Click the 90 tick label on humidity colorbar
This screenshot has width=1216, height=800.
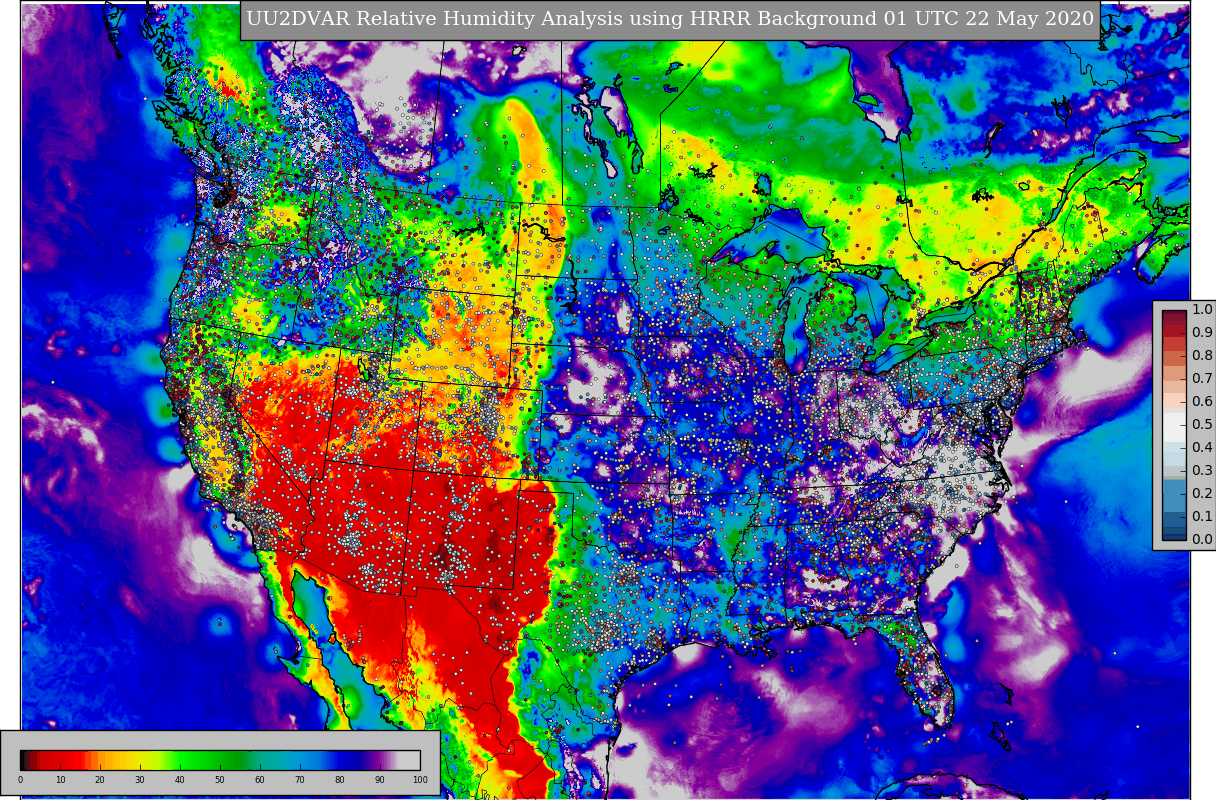380,780
